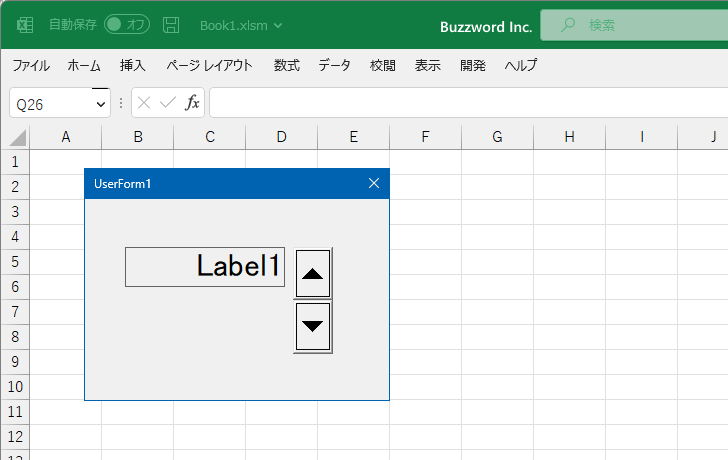Select row 5 header
Screen dimensions: 728x460
pos(15,262)
